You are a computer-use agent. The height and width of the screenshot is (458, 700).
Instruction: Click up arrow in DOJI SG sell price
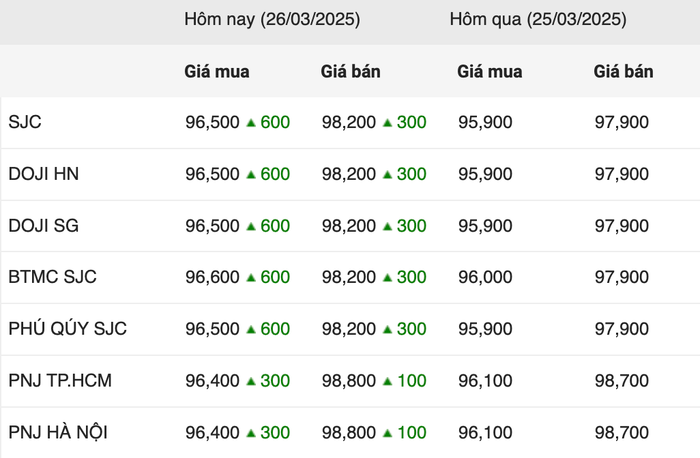(388, 226)
